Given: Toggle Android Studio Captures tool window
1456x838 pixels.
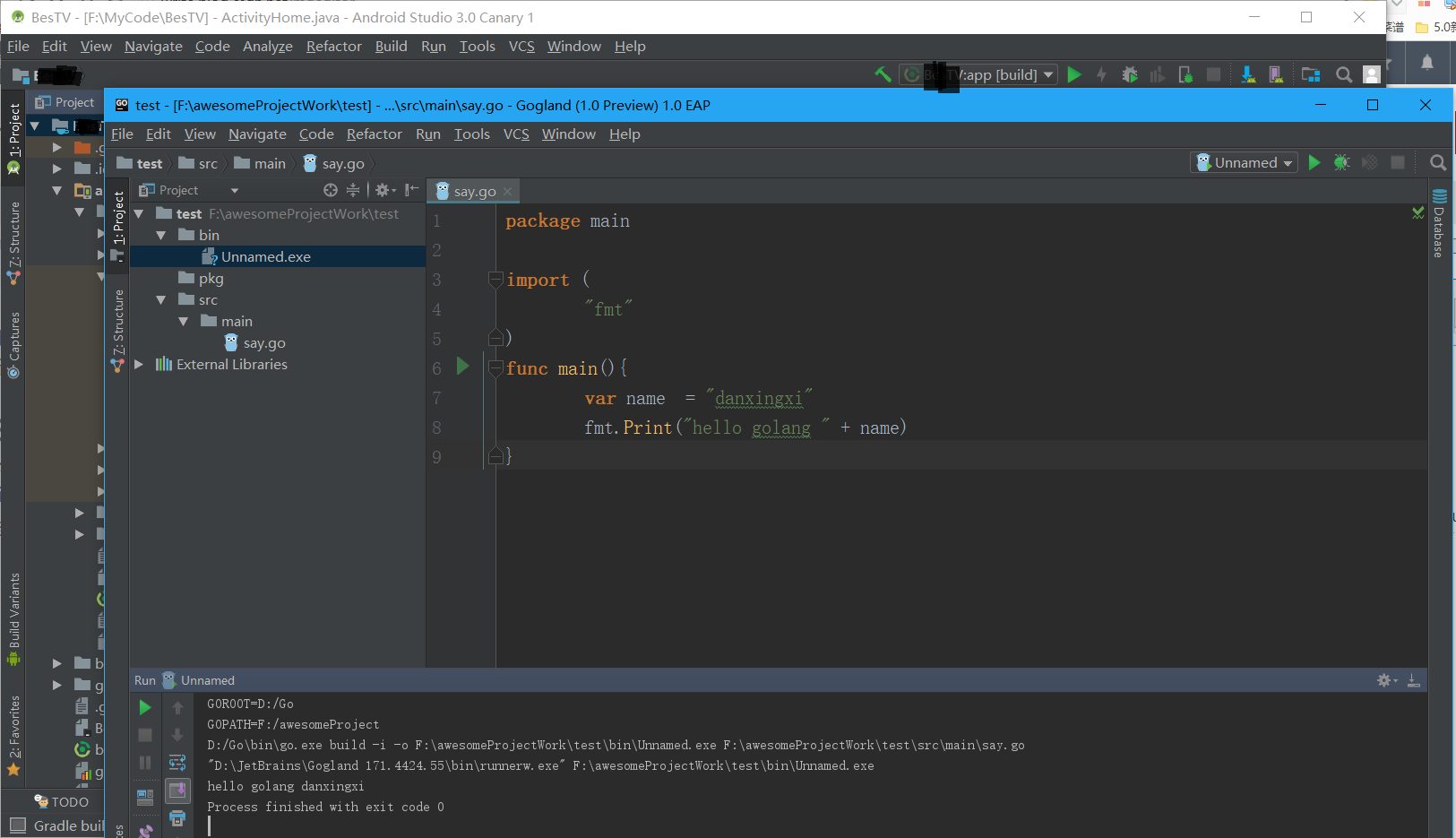Looking at the screenshot, I should point(13,345).
